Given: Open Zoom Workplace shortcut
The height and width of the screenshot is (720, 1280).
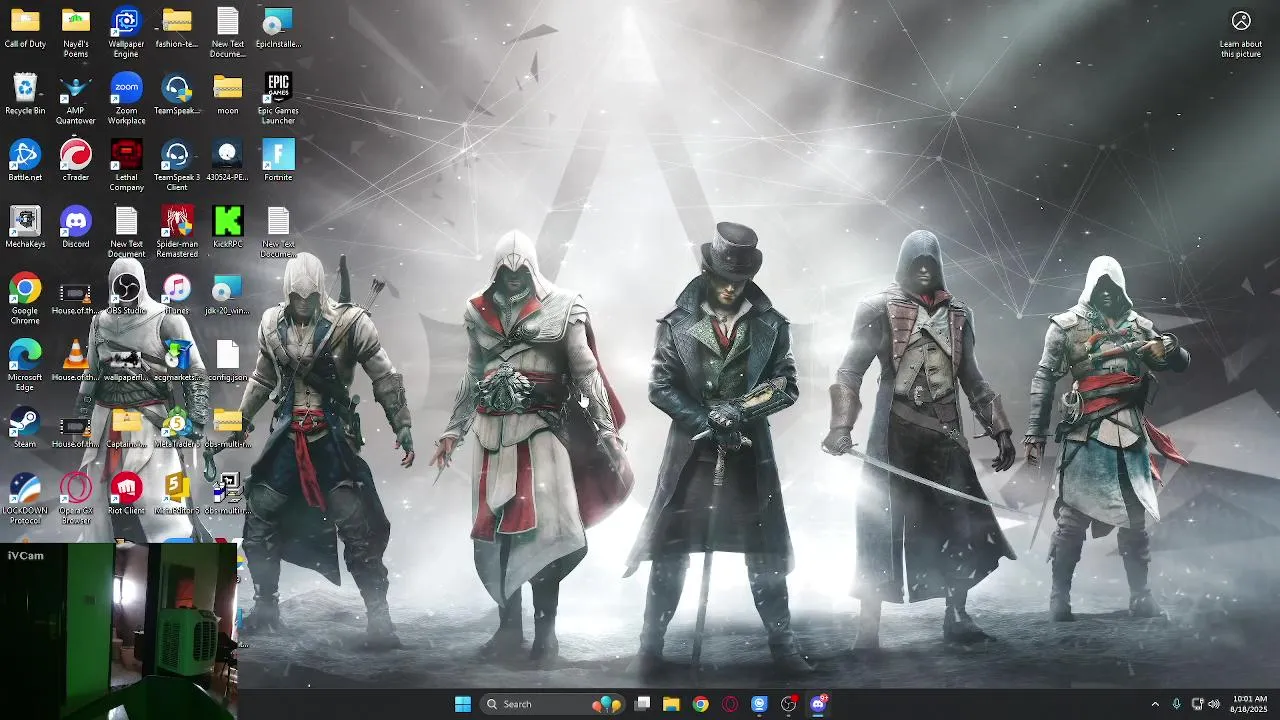Looking at the screenshot, I should [x=126, y=100].
